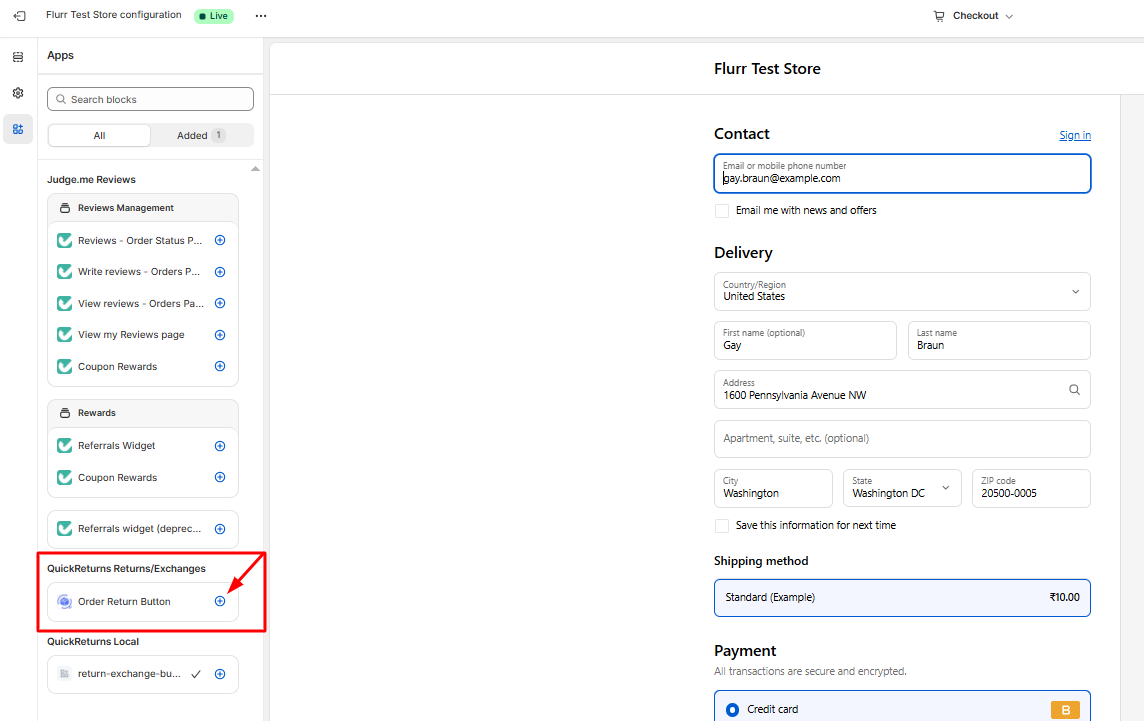Check Email me with news and offers
This screenshot has height=721, width=1144.
(722, 211)
